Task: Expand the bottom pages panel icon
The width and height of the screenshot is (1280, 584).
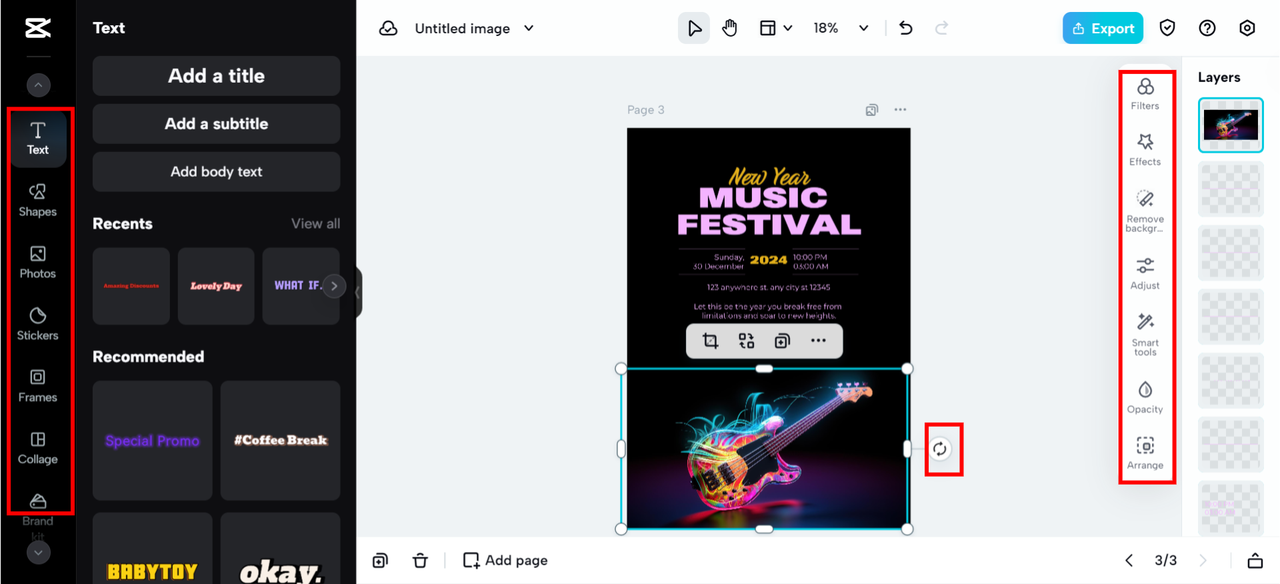Action: pos(1255,561)
